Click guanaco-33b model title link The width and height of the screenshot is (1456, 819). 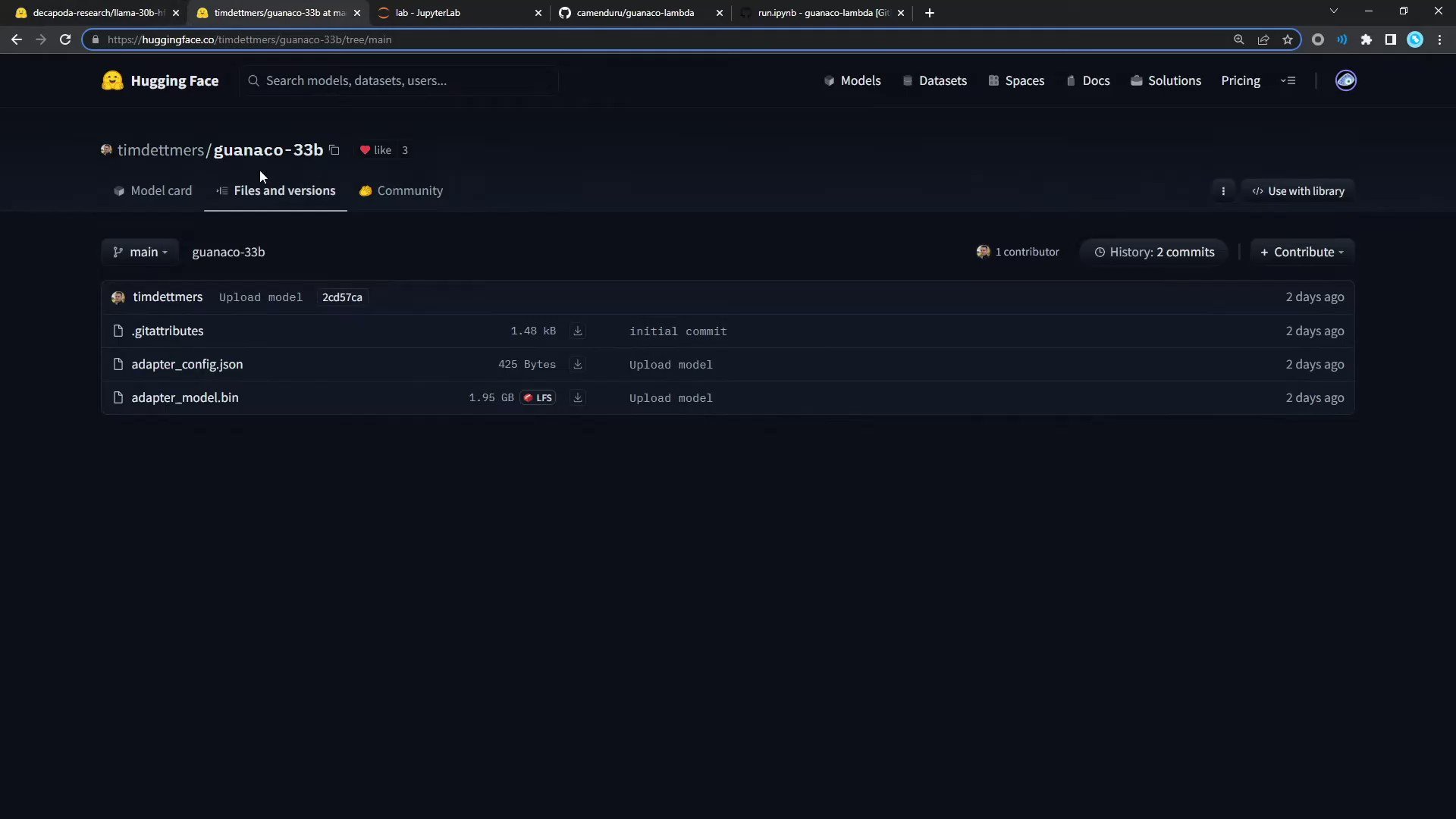(x=268, y=150)
